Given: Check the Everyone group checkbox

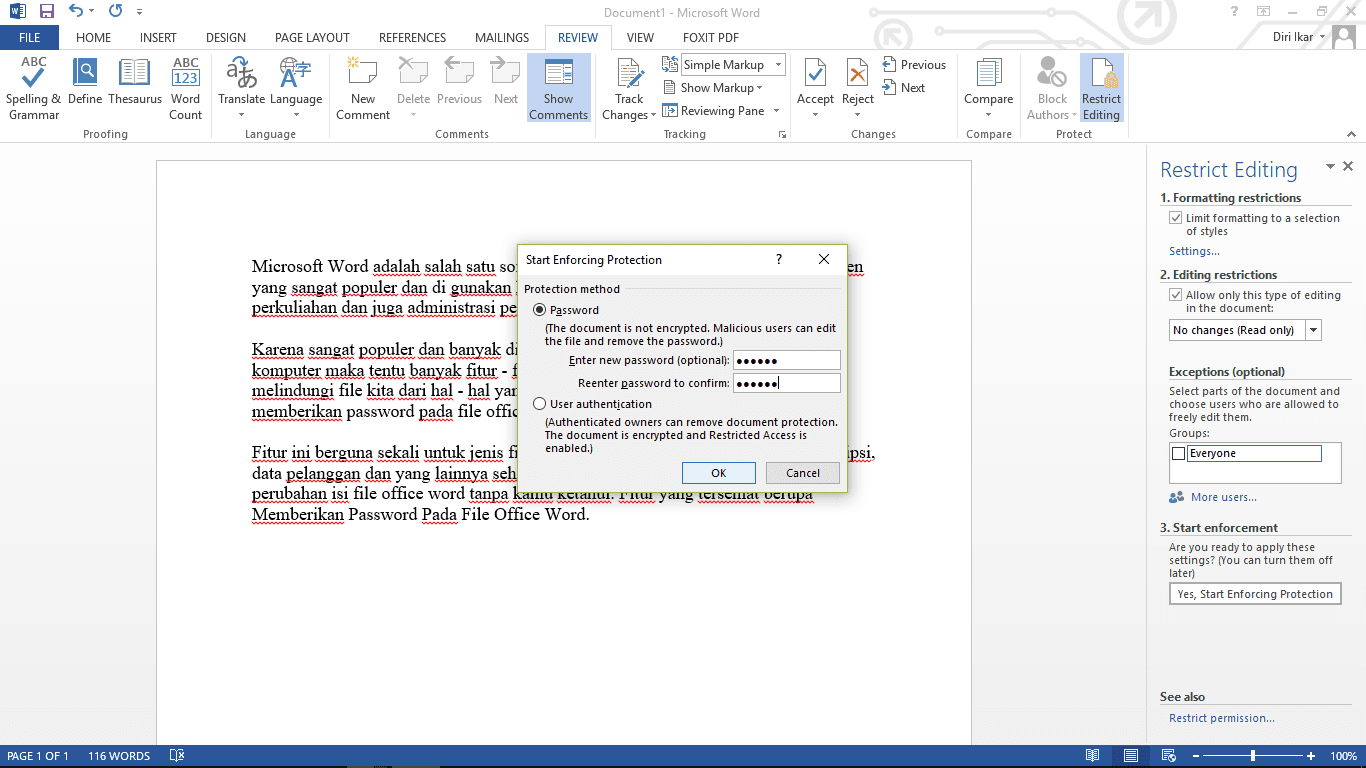Looking at the screenshot, I should (1178, 454).
